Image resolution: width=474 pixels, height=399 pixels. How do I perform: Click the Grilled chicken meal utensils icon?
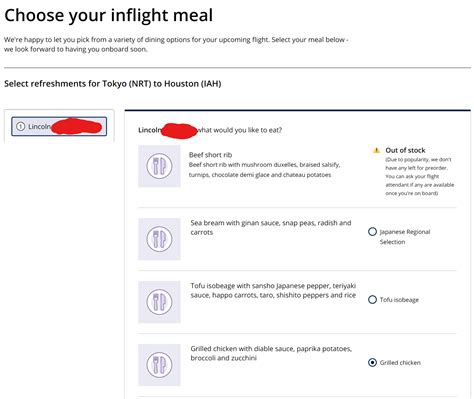click(x=159, y=365)
